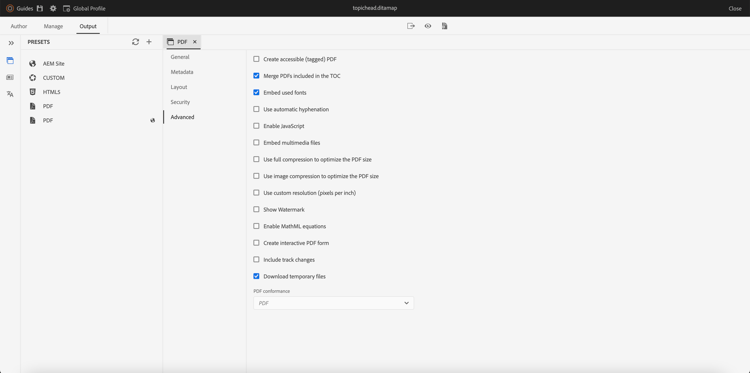Click the save disk icon in header
This screenshot has height=373, width=750.
tap(40, 9)
